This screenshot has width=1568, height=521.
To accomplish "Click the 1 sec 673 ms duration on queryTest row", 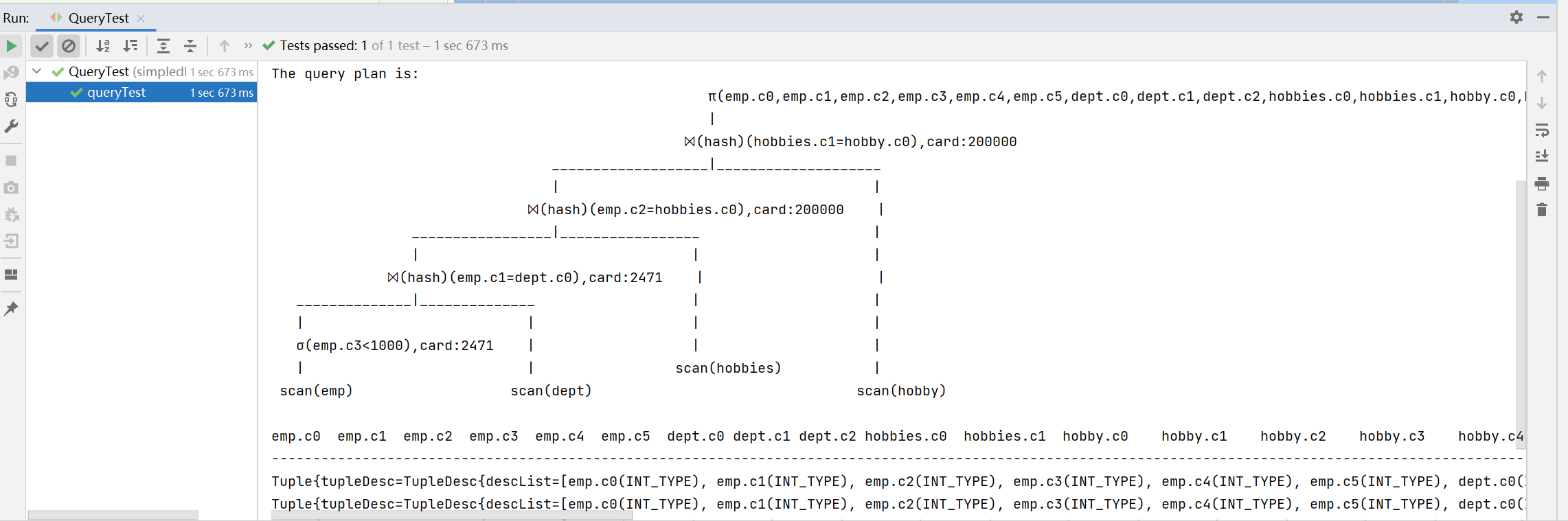I will 221,93.
